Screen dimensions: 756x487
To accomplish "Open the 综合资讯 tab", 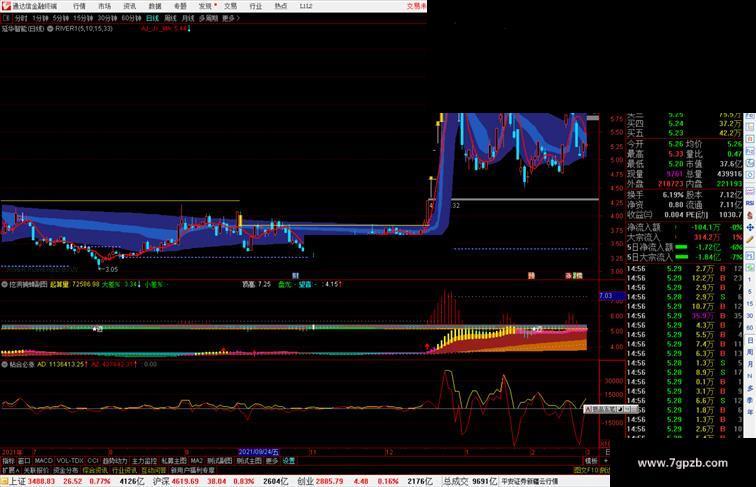I will coord(95,470).
